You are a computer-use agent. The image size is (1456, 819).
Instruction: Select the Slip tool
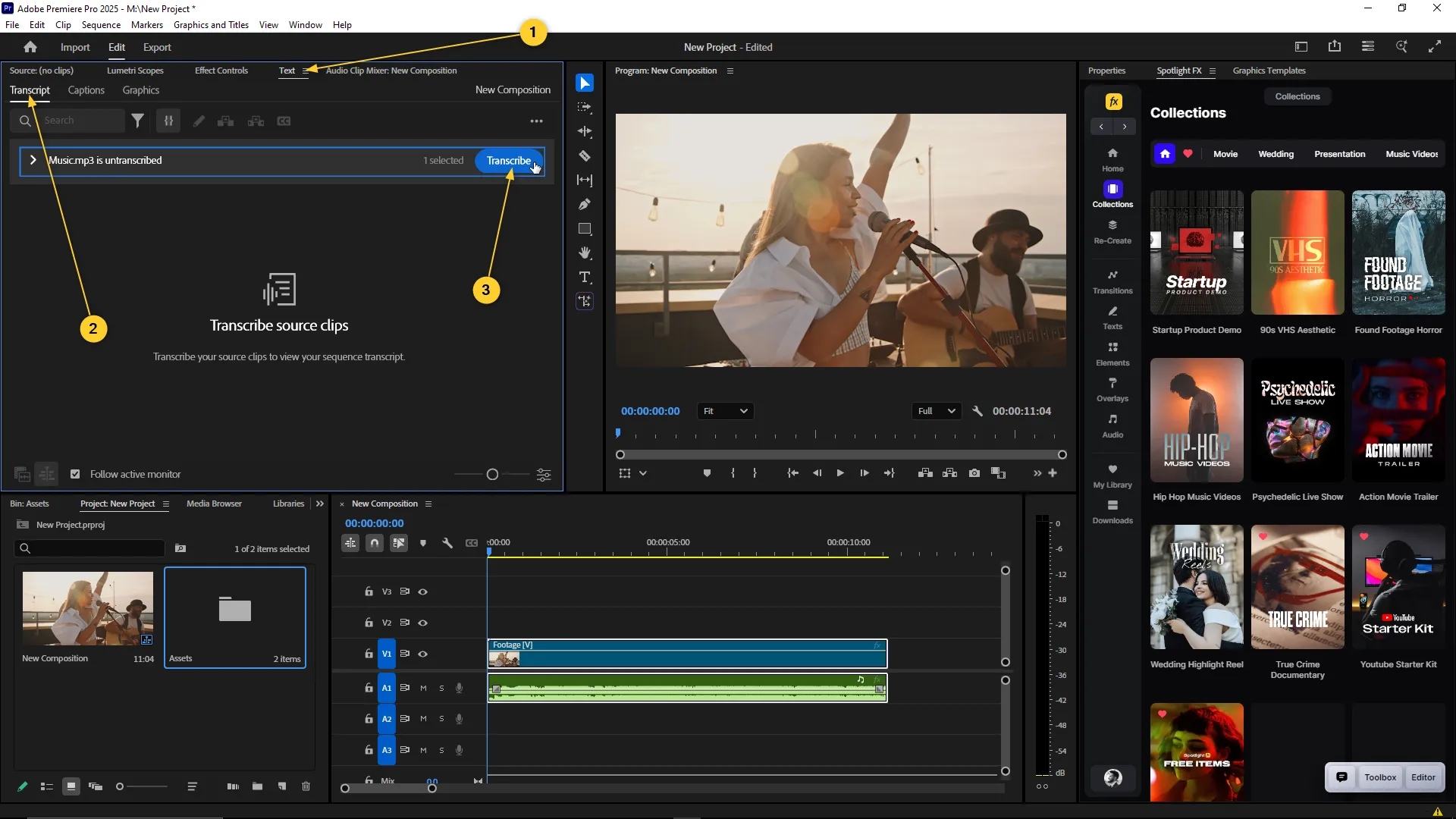(585, 180)
